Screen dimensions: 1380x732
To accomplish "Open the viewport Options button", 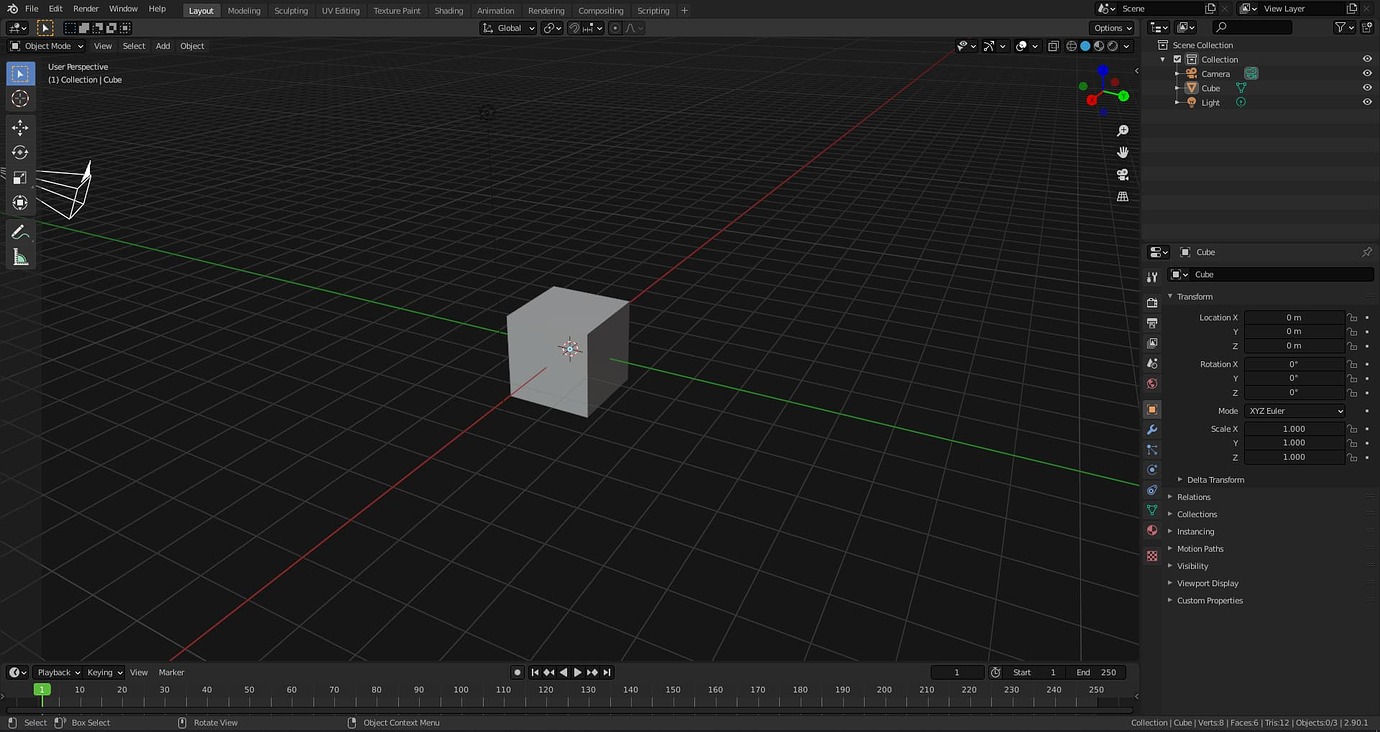I will (1110, 28).
